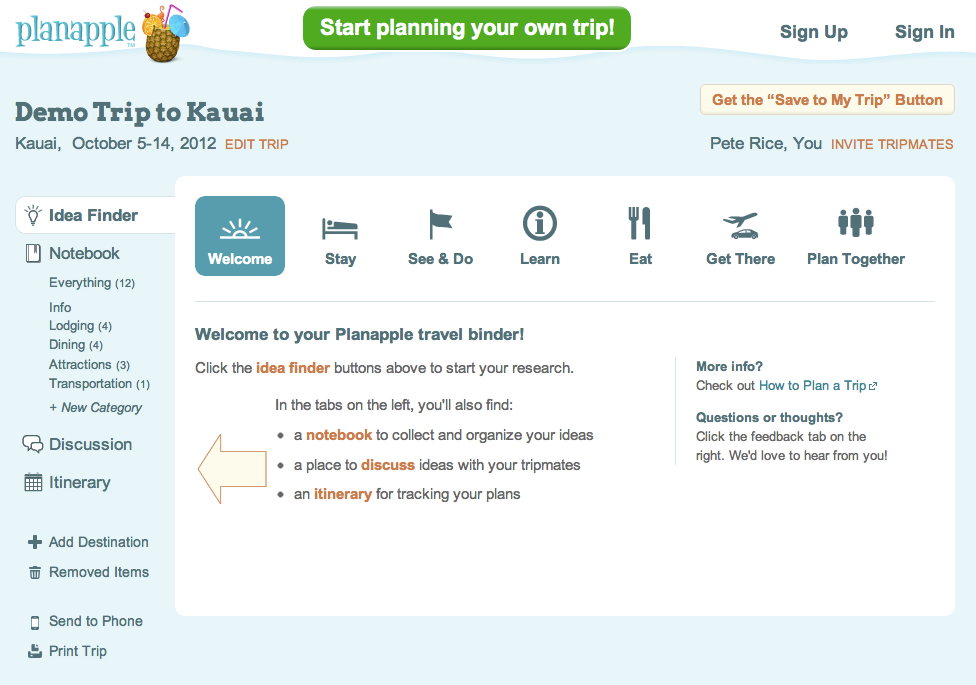
Task: Select the Learn info icon
Action: 540,224
